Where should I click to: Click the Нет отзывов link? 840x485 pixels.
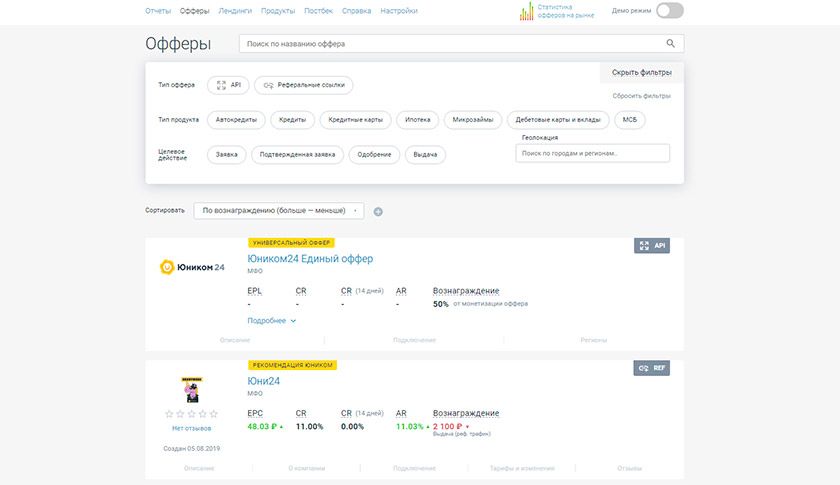pos(192,428)
